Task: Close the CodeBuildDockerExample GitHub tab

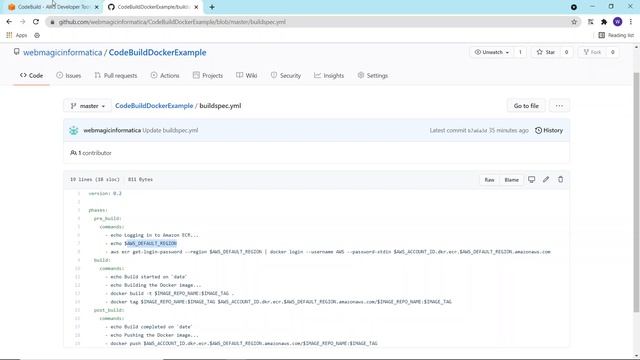Action: (x=196, y=7)
